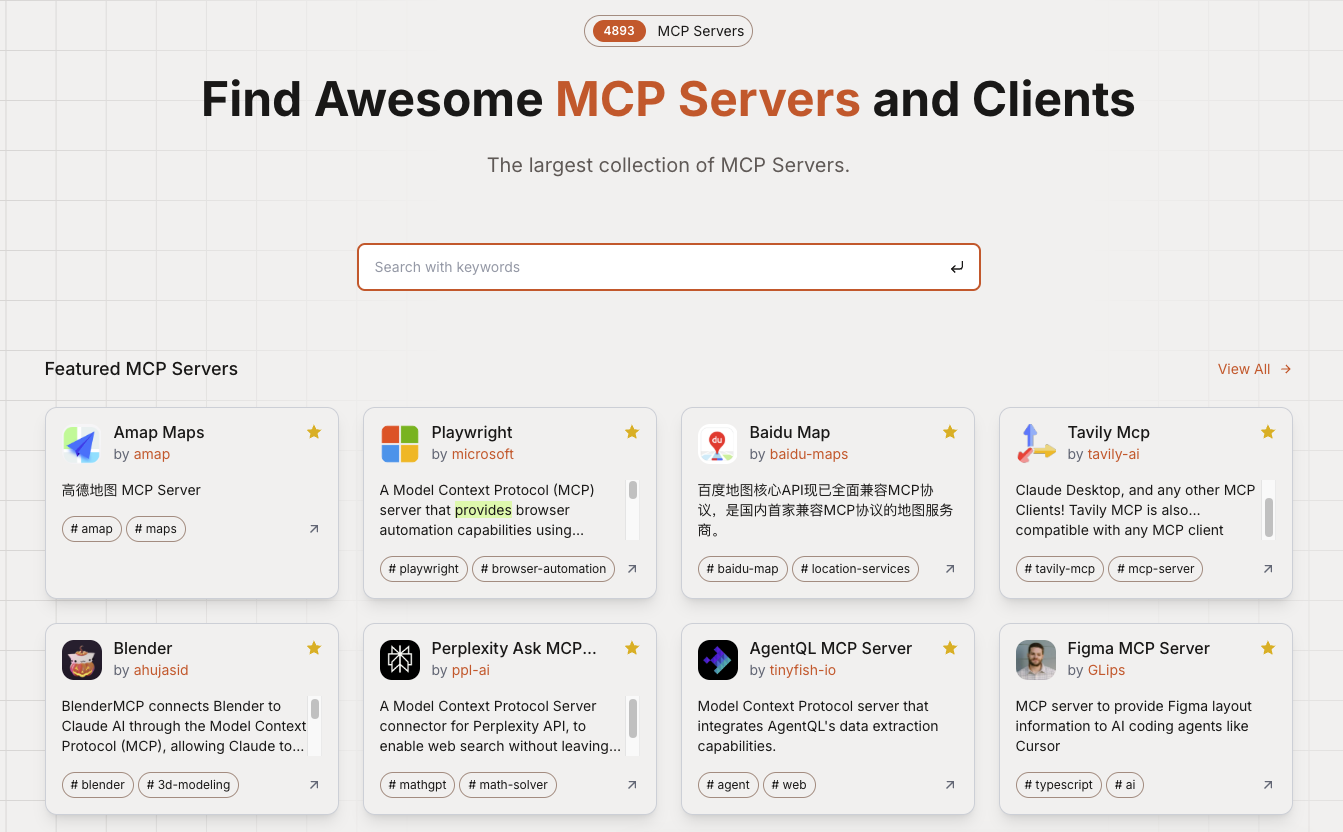Click the Figma MCP Server avatar photo
1343x832 pixels.
pos(1035,660)
